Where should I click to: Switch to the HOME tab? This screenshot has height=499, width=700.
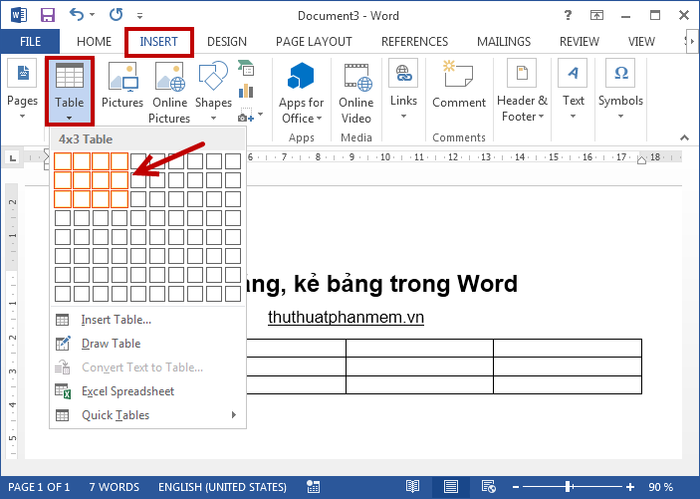(94, 42)
